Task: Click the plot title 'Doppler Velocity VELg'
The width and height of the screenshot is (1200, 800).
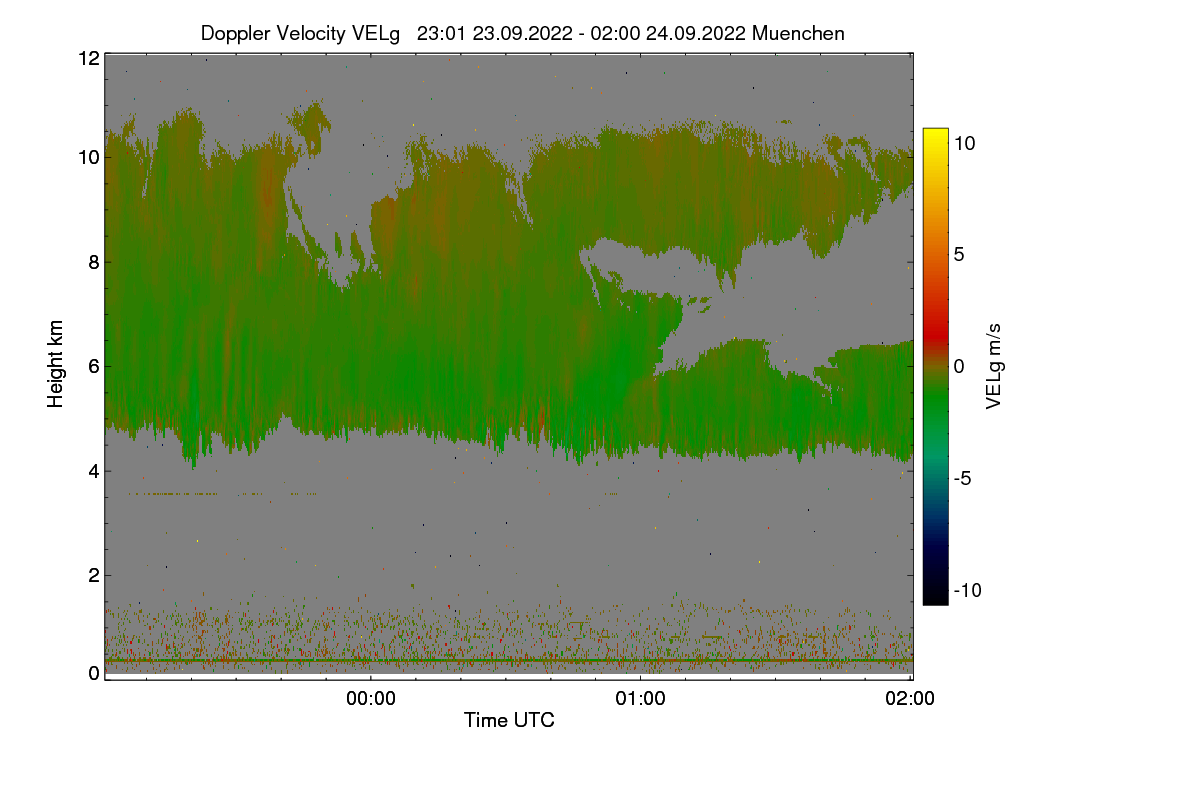Action: point(300,33)
